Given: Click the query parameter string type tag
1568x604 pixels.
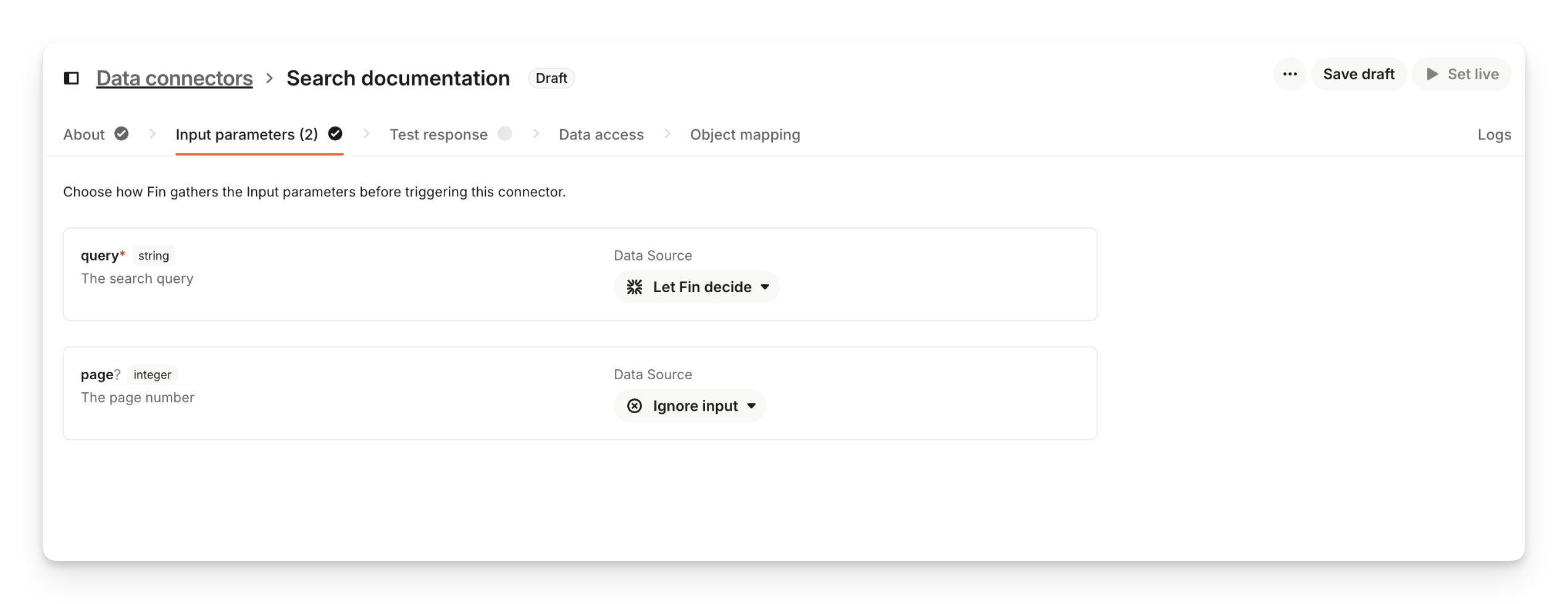Looking at the screenshot, I should pos(154,256).
